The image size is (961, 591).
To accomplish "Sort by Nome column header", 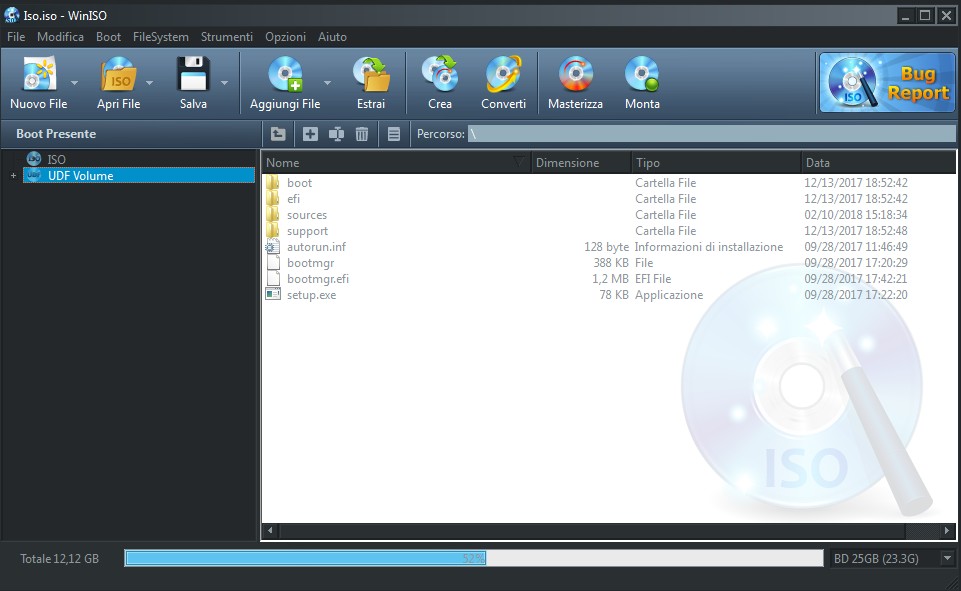I will point(396,162).
